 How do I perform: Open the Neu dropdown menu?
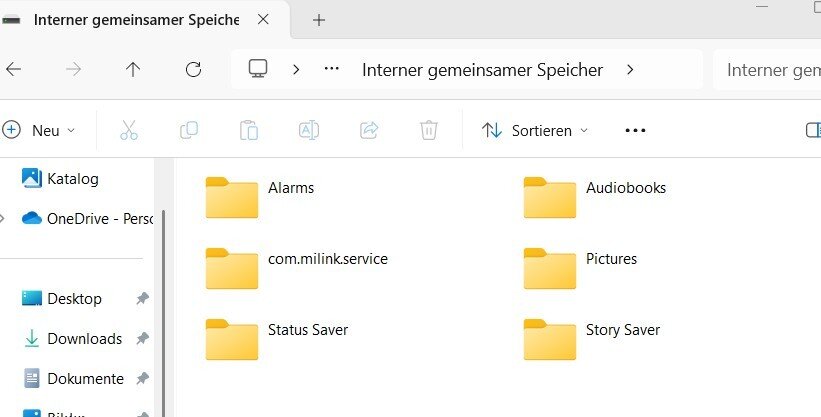tap(40, 130)
